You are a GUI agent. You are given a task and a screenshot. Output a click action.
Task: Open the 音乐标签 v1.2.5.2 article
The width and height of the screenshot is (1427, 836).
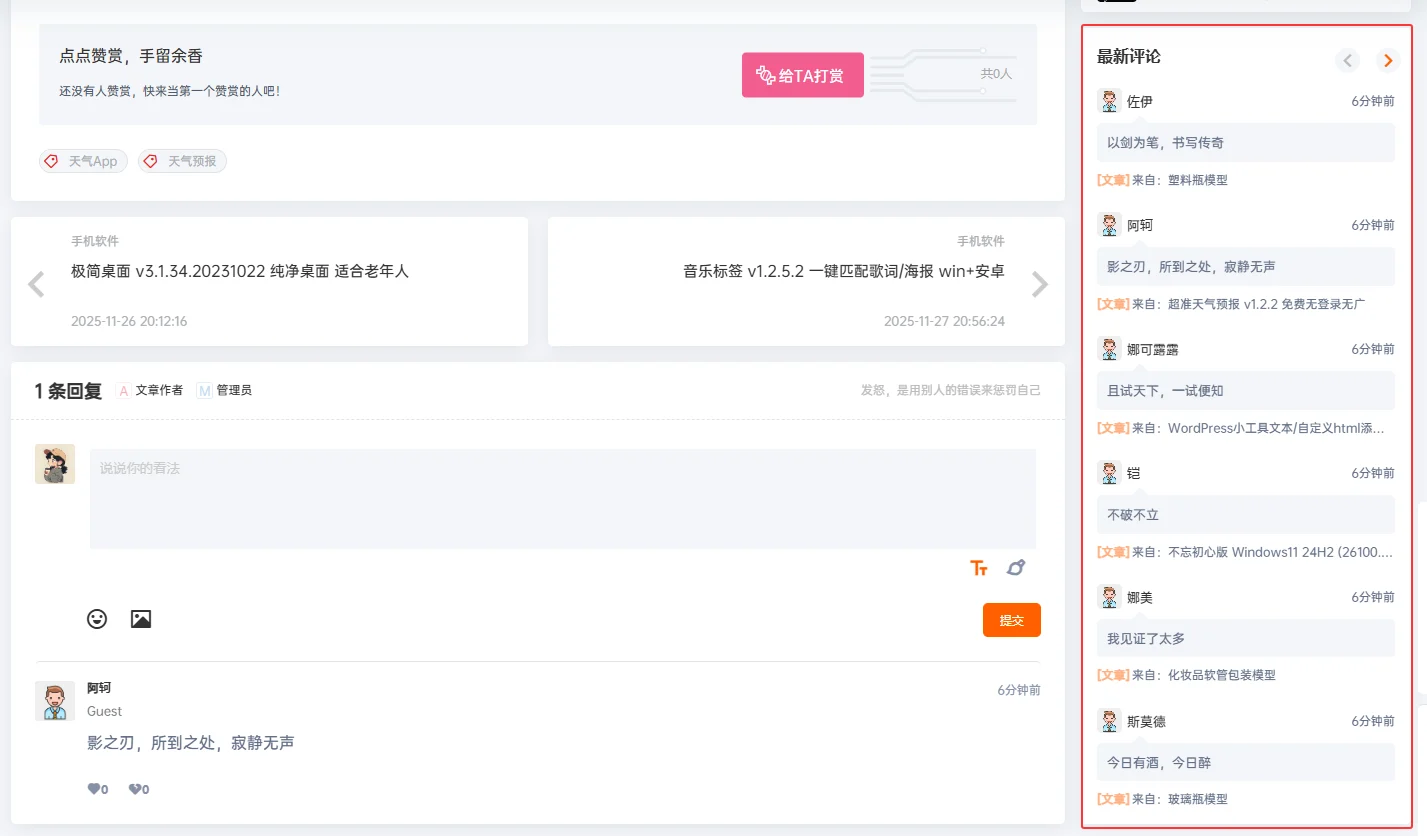click(843, 271)
